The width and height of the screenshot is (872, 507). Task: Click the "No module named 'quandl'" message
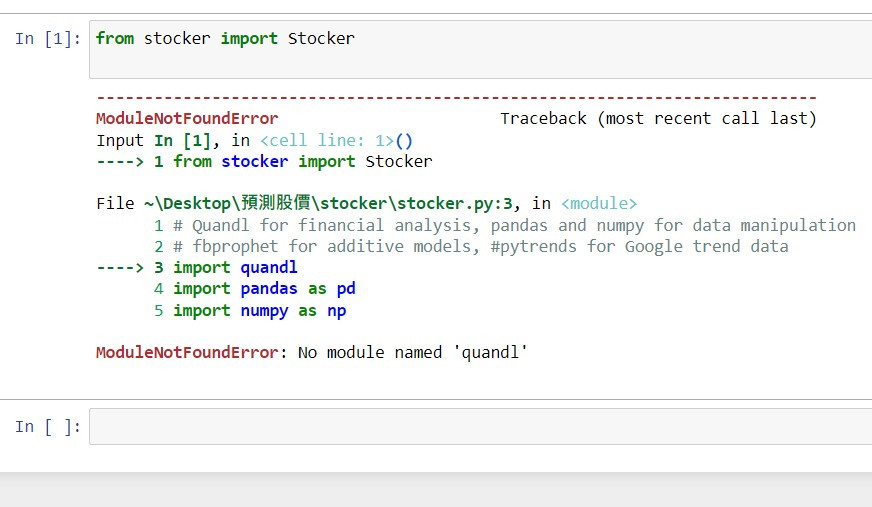point(413,352)
